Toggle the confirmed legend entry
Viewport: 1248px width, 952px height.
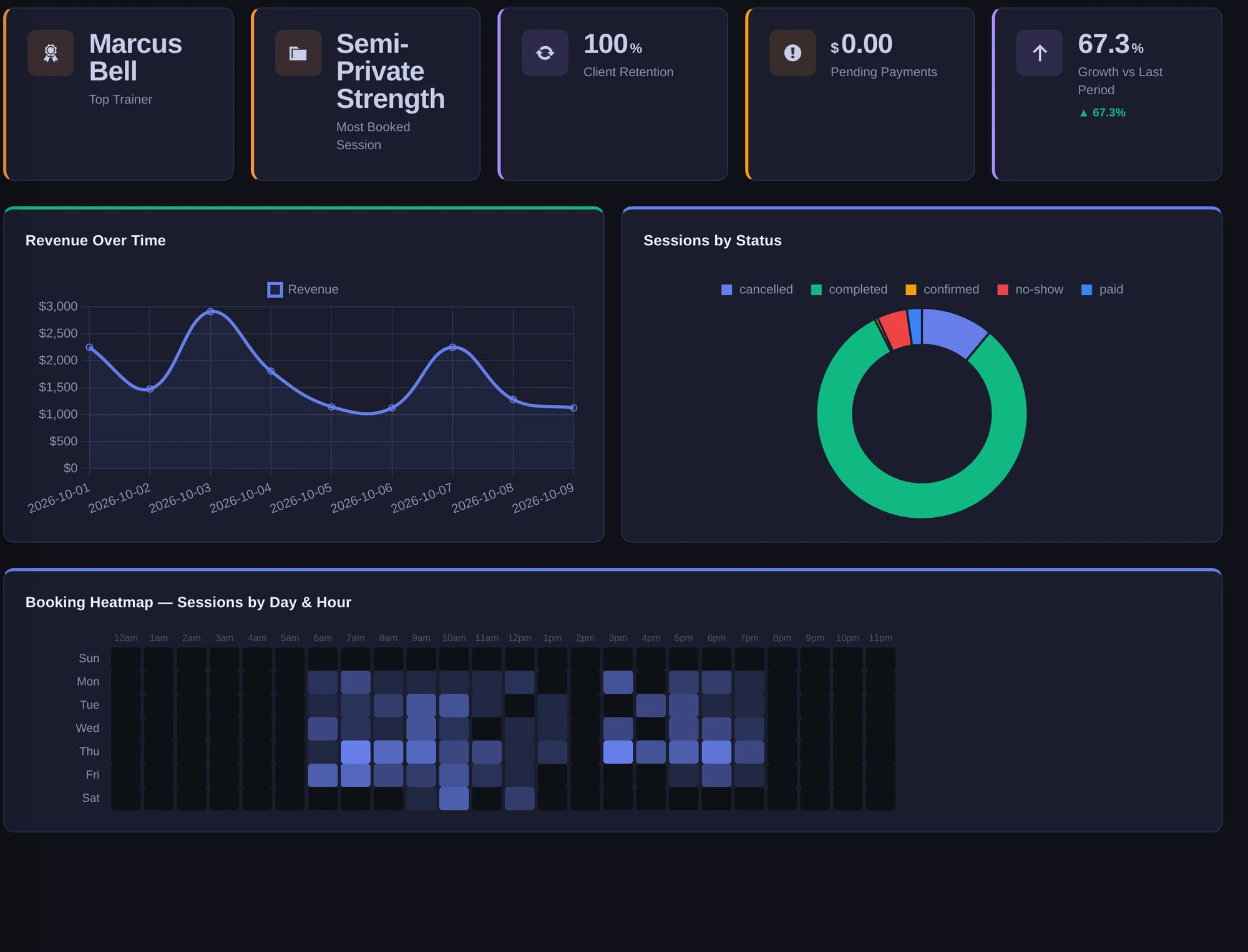click(942, 289)
